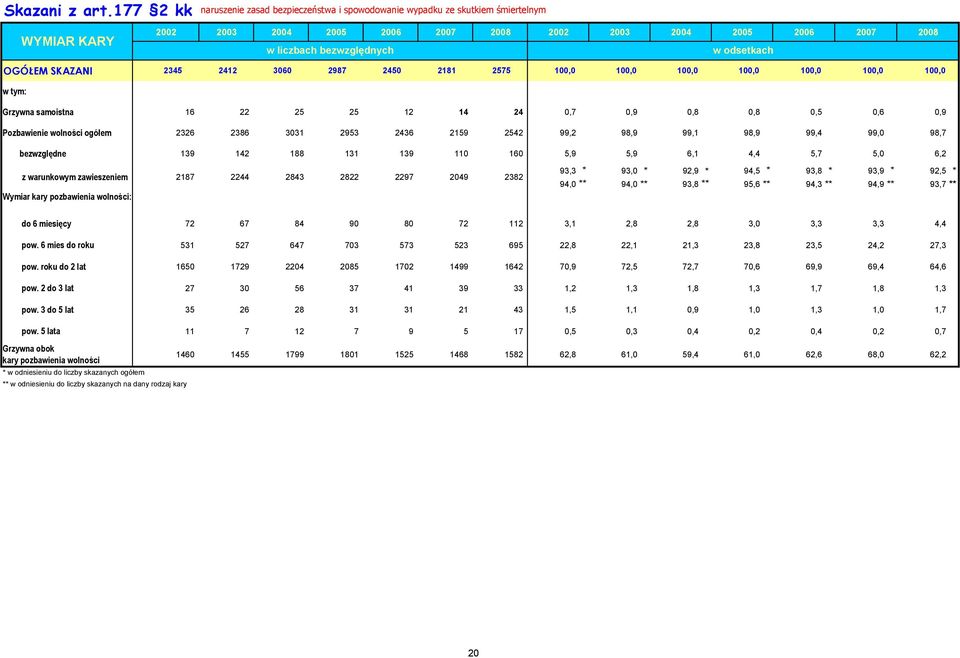960x658 pixels.
Task: Click the red subtitle about 'wypadku ze skutkiem śmiertelnym'
Action: (373, 10)
